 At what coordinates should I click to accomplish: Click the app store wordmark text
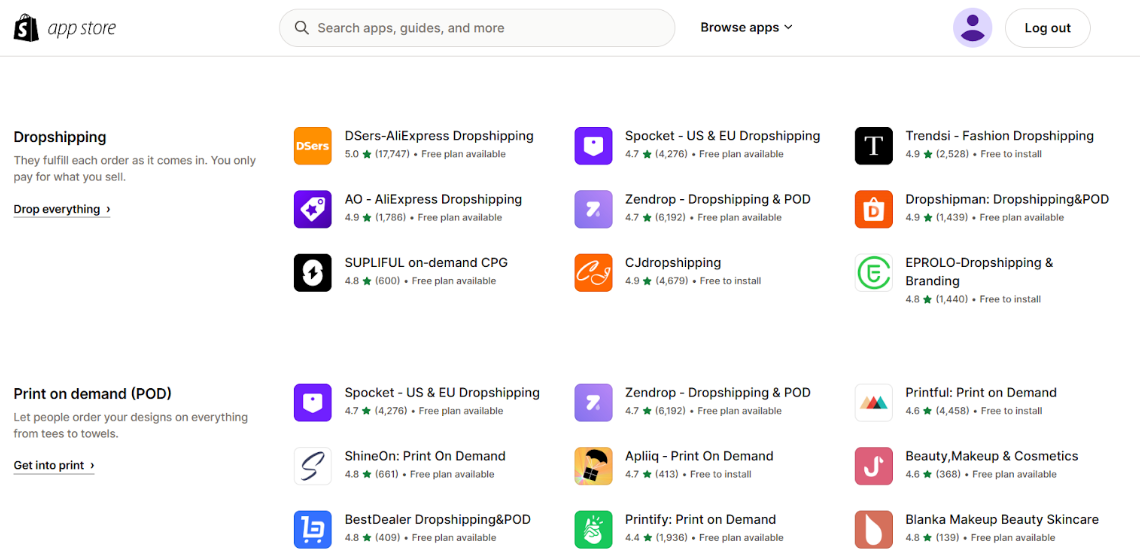(81, 28)
